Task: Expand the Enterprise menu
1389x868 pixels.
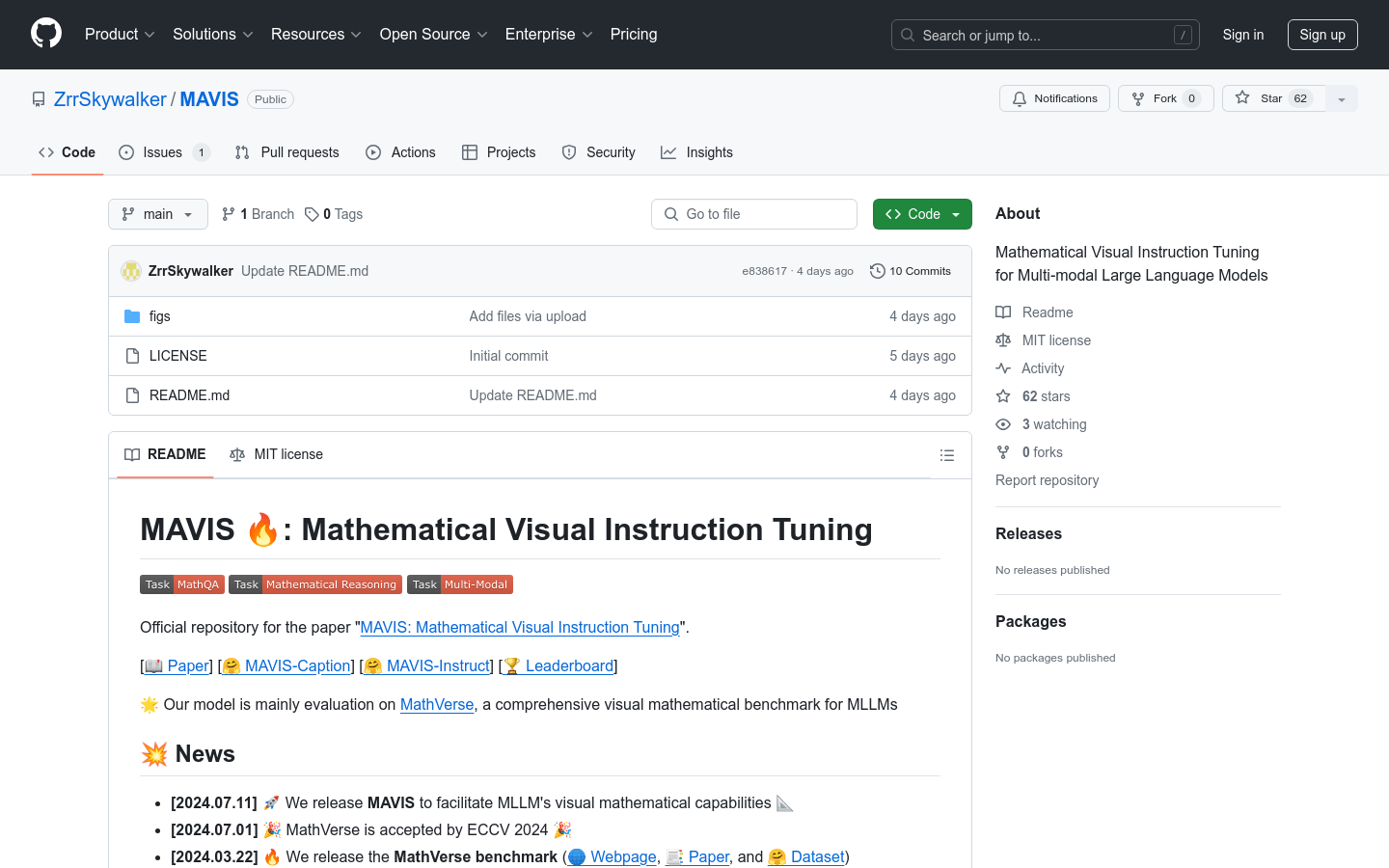Action: pos(549,35)
